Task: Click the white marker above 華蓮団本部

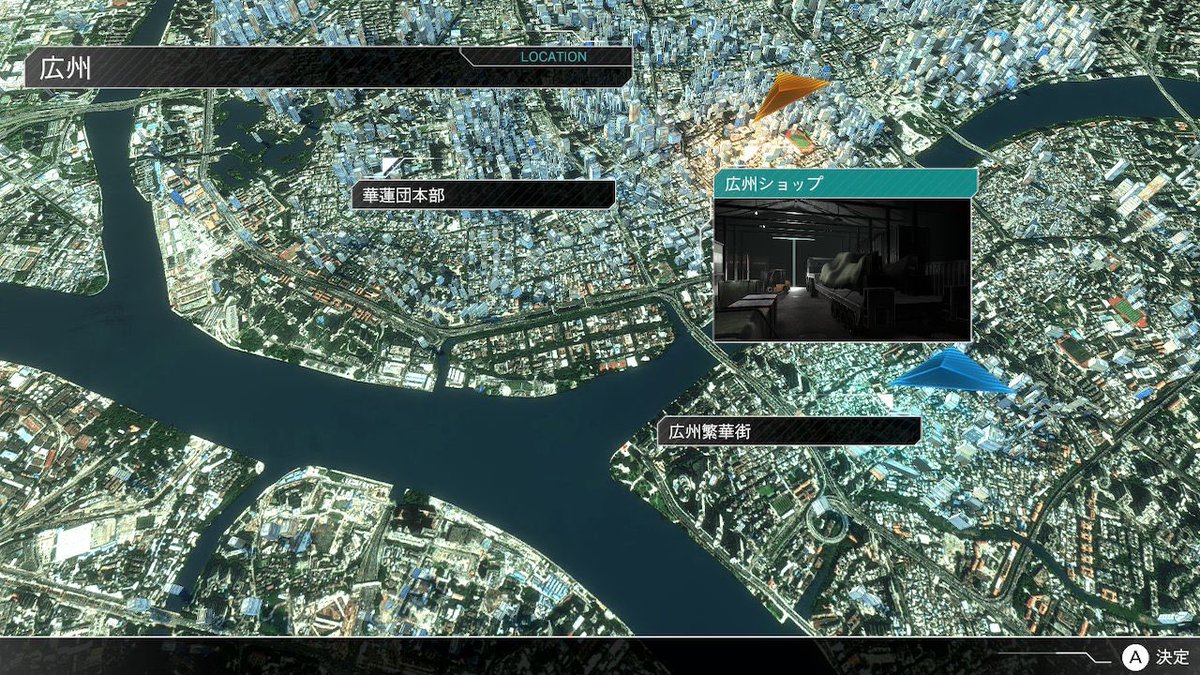Action: pyautogui.click(x=390, y=165)
